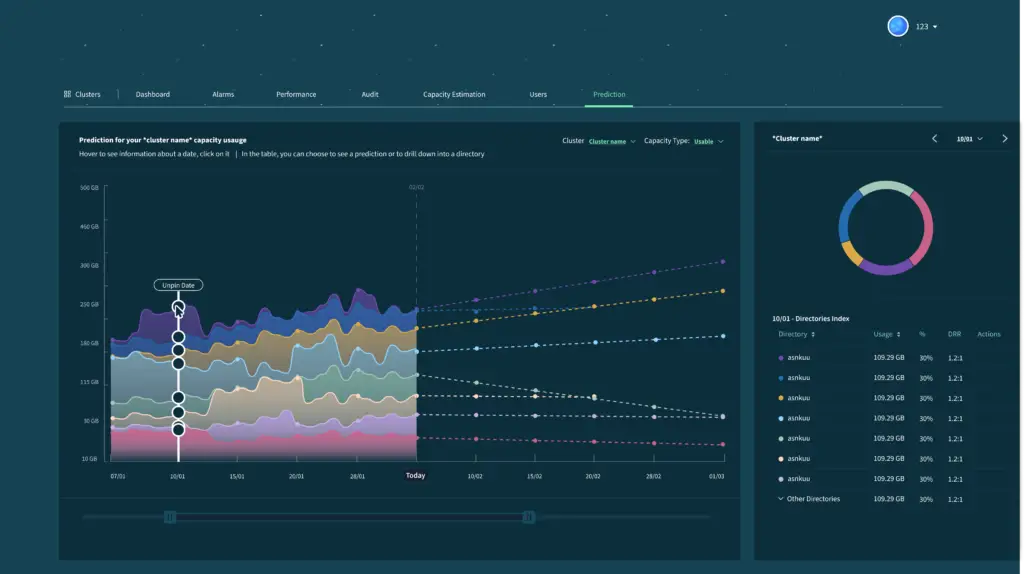Open the Alarms tab

[223, 94]
